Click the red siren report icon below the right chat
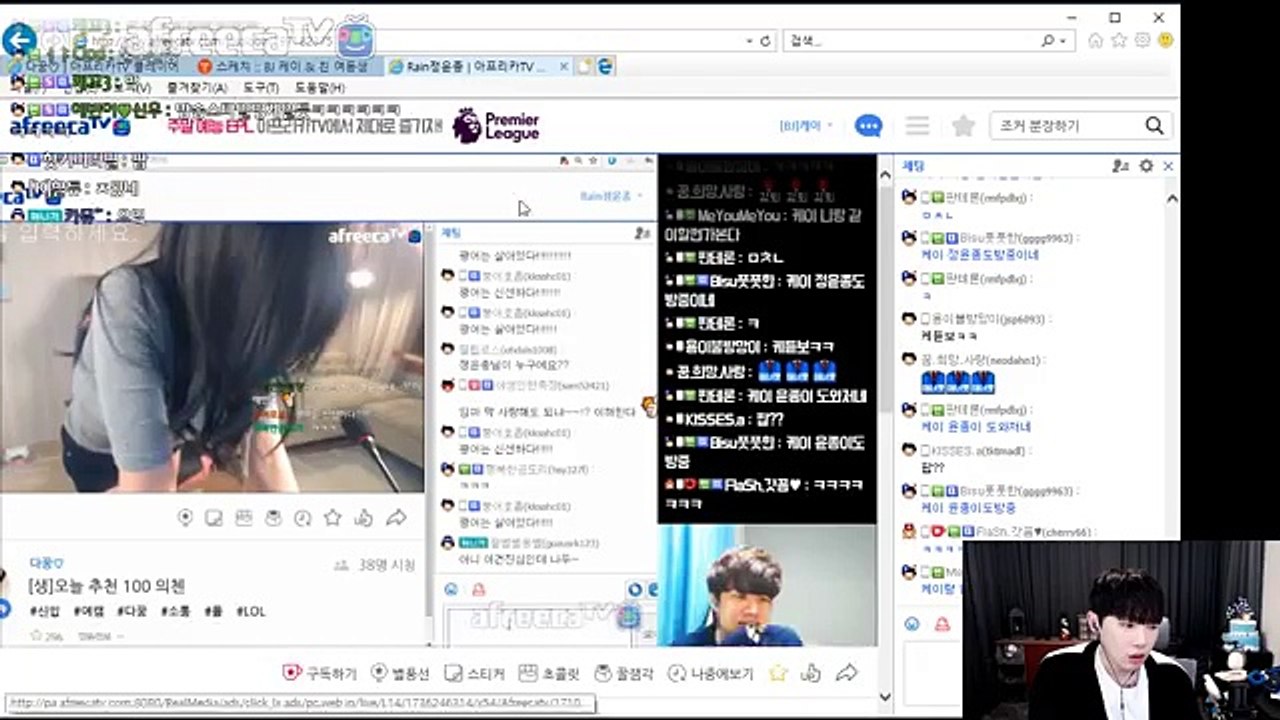The width and height of the screenshot is (1280, 720). pos(941,623)
